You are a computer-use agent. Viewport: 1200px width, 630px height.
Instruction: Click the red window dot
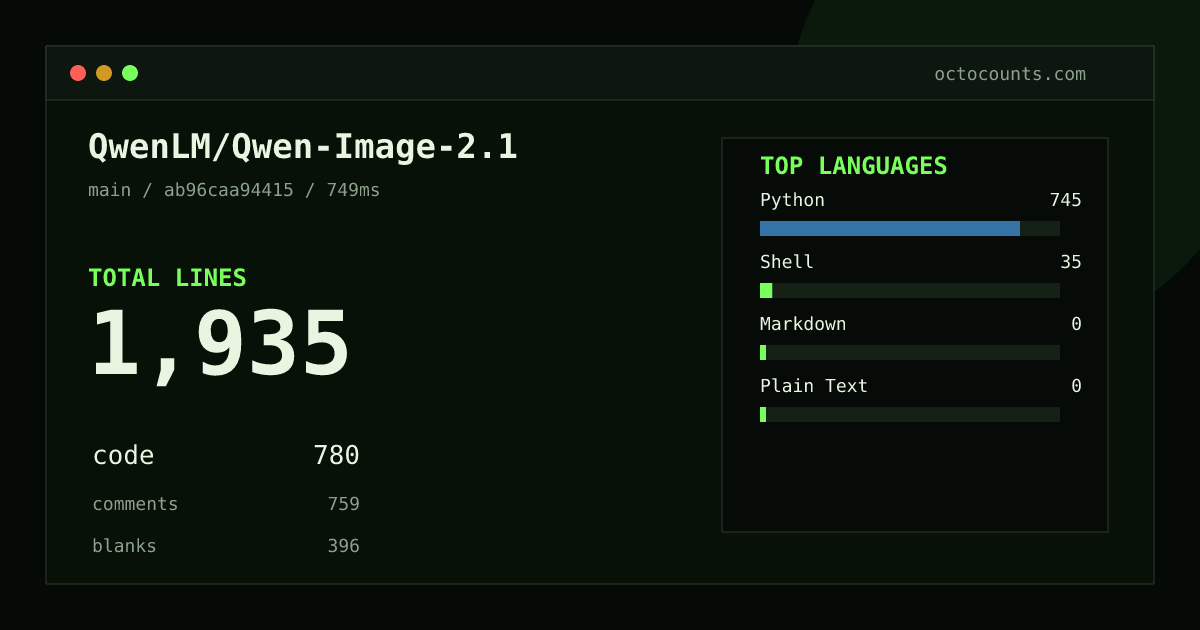pyautogui.click(x=78, y=73)
